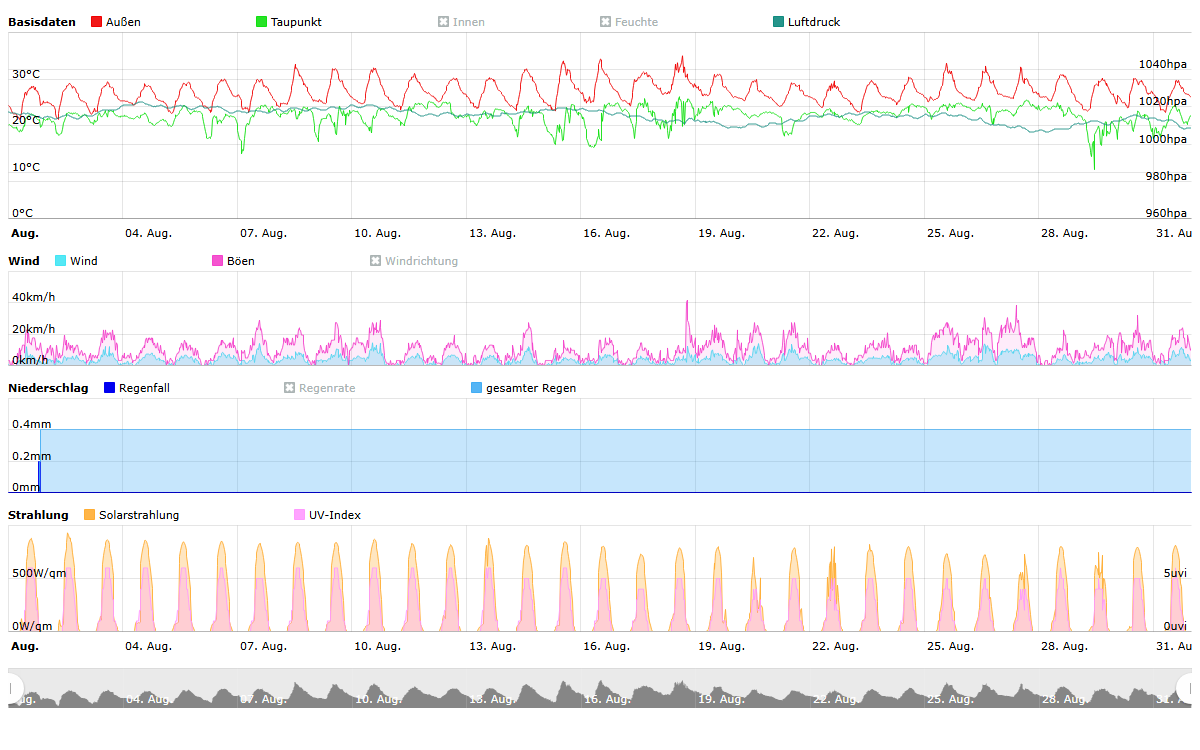Hide the gesamter Regen series
Image resolution: width=1200 pixels, height=750 pixels.
tap(530, 388)
